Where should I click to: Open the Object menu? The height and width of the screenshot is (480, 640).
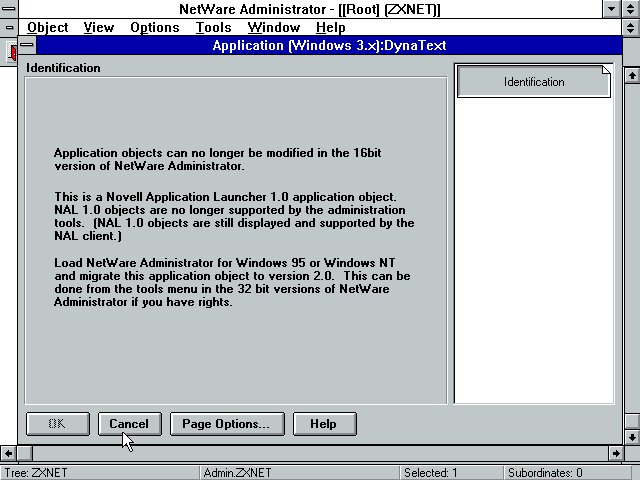tap(47, 27)
